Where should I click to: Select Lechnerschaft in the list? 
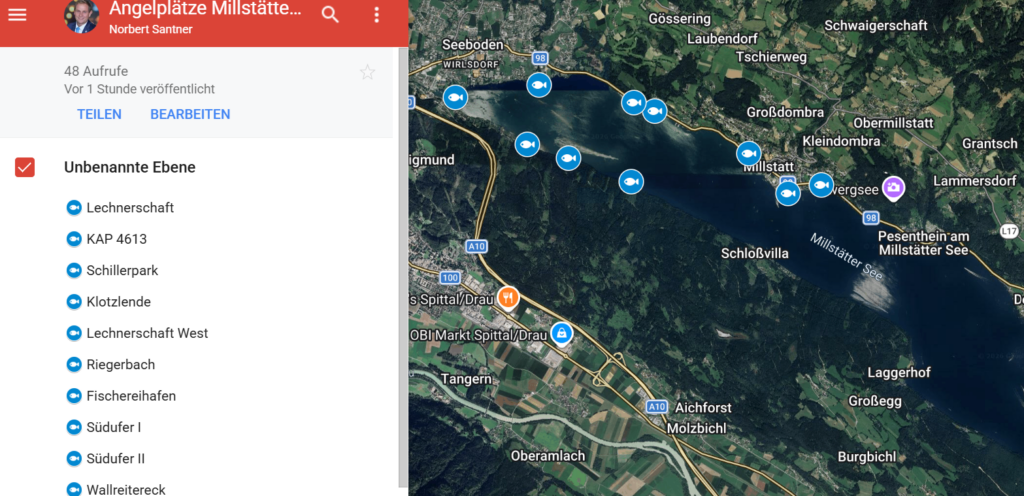coord(130,208)
